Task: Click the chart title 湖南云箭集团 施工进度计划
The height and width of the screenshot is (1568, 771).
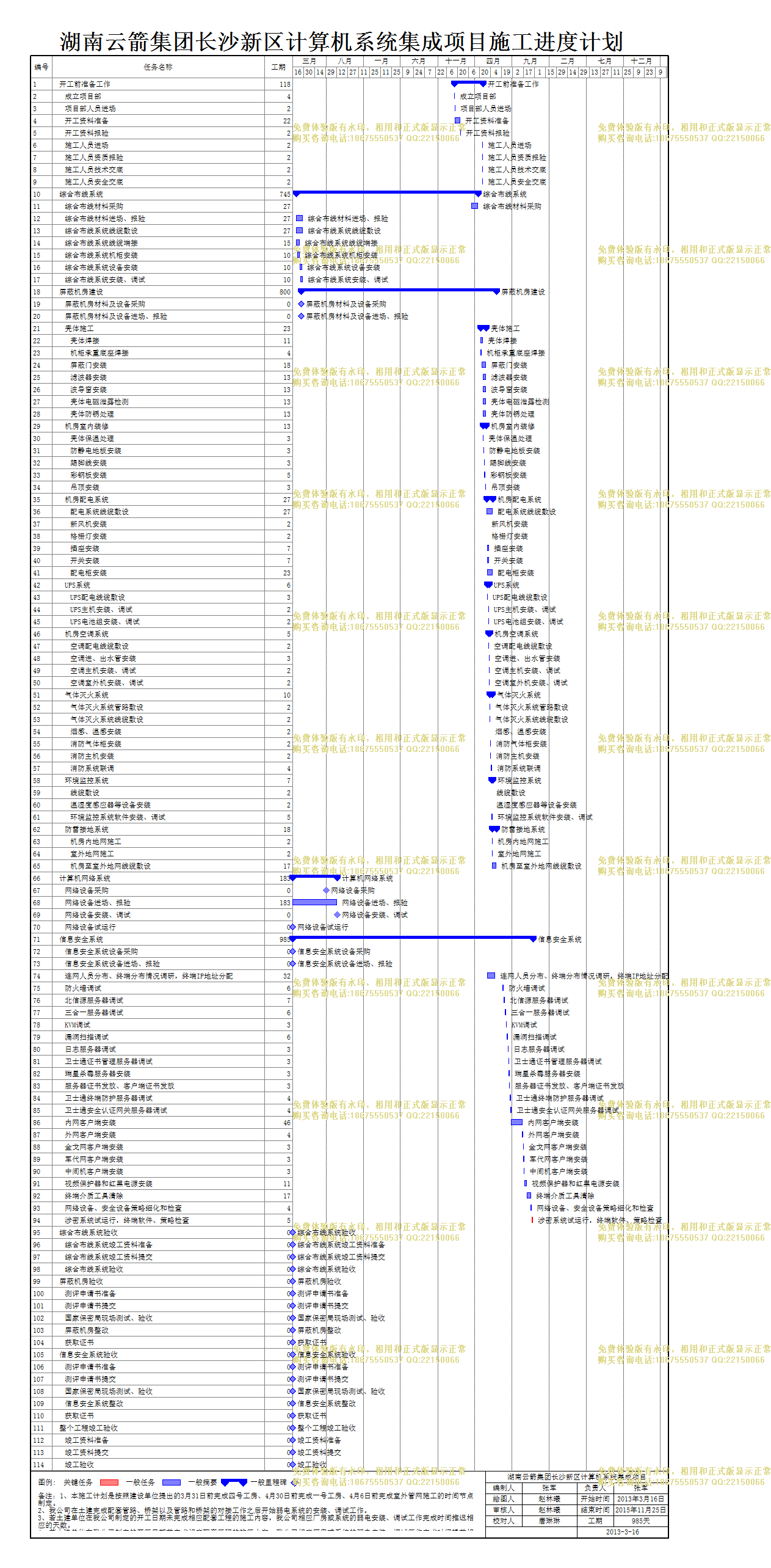Action: [341, 42]
